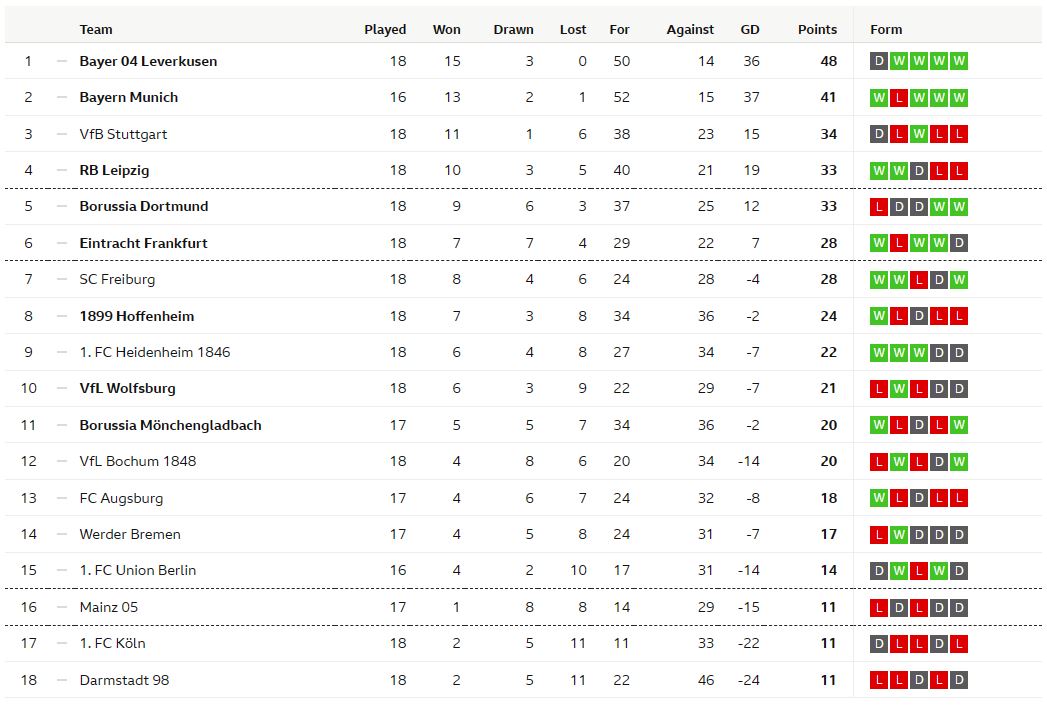Click the Form column header

[x=886, y=29]
